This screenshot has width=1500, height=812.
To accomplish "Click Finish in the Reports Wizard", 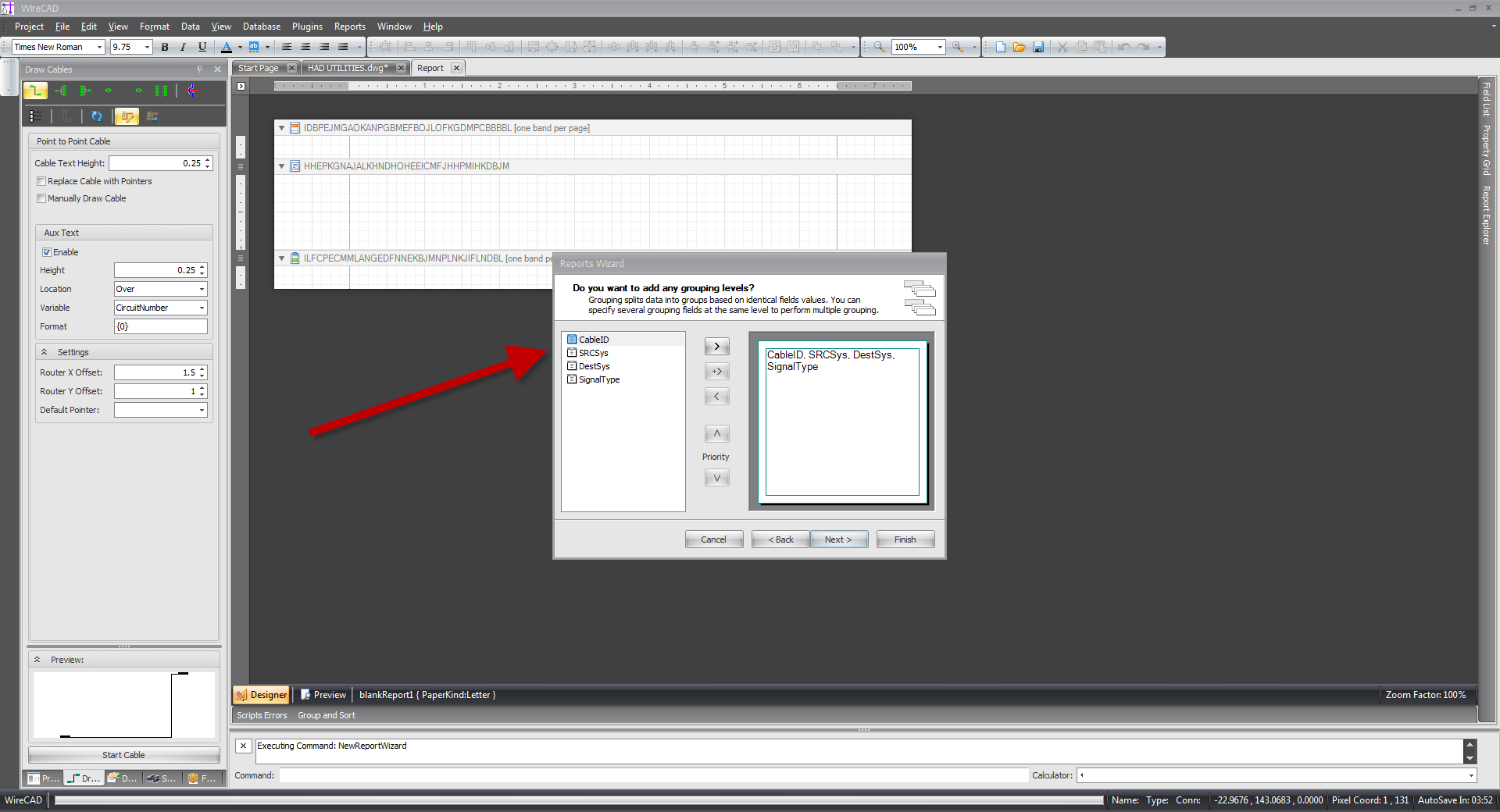I will pos(905,540).
